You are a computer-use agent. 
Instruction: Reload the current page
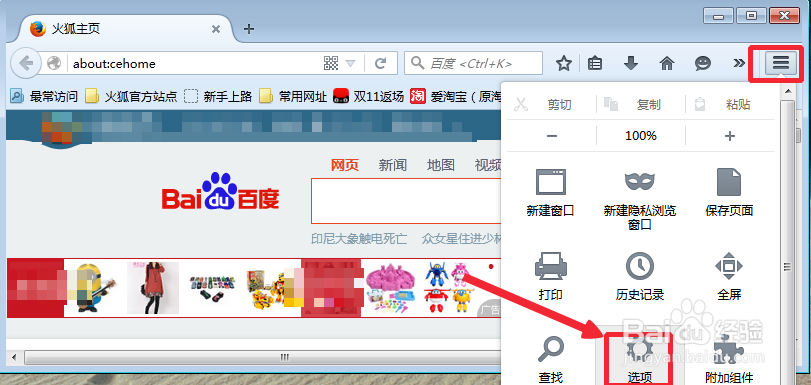[380, 64]
